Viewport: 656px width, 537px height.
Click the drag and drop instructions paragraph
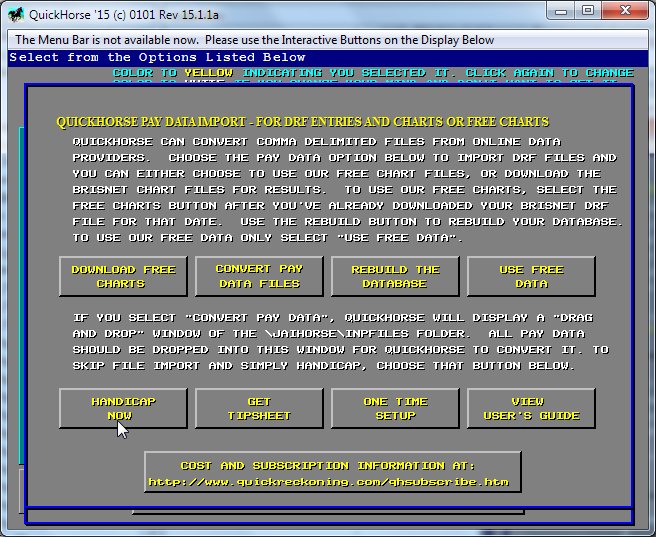point(340,341)
